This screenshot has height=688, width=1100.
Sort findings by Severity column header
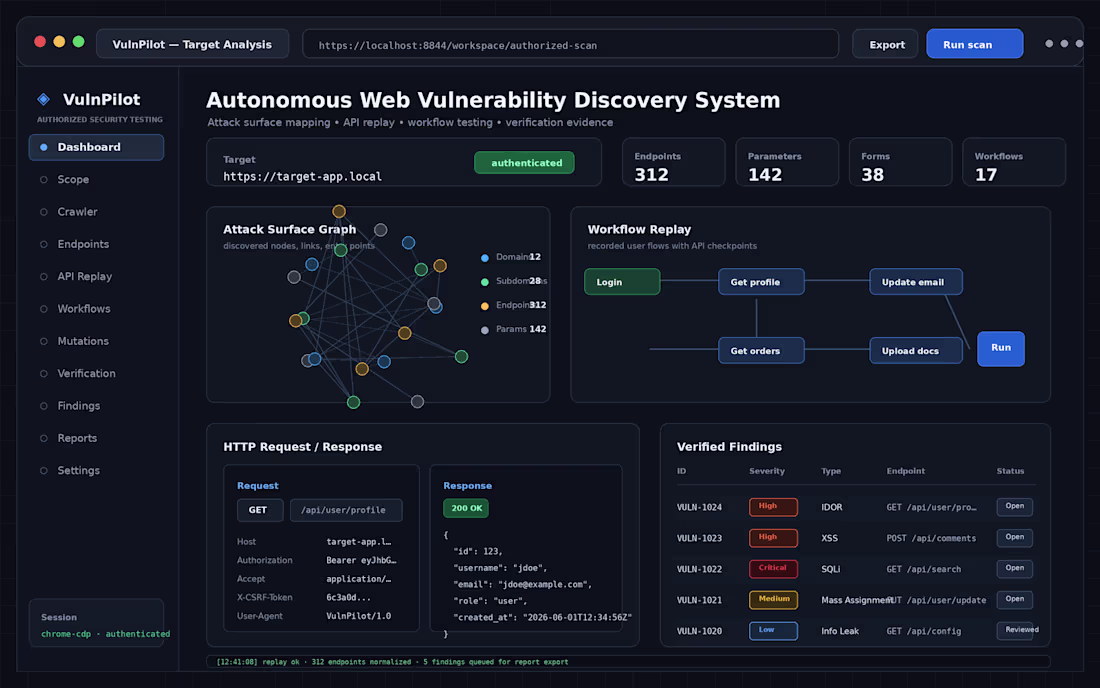(x=767, y=471)
